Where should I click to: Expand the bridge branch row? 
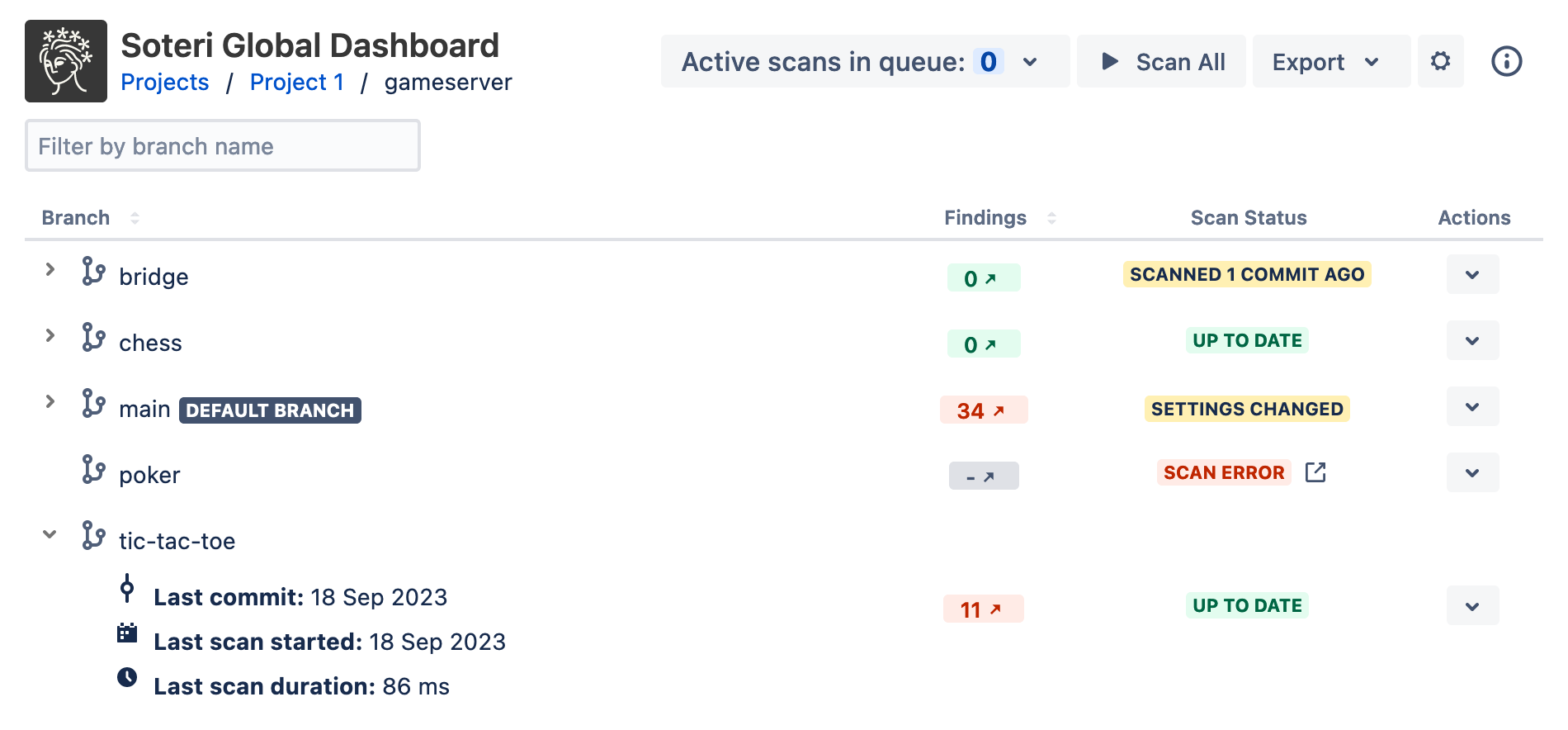point(50,269)
